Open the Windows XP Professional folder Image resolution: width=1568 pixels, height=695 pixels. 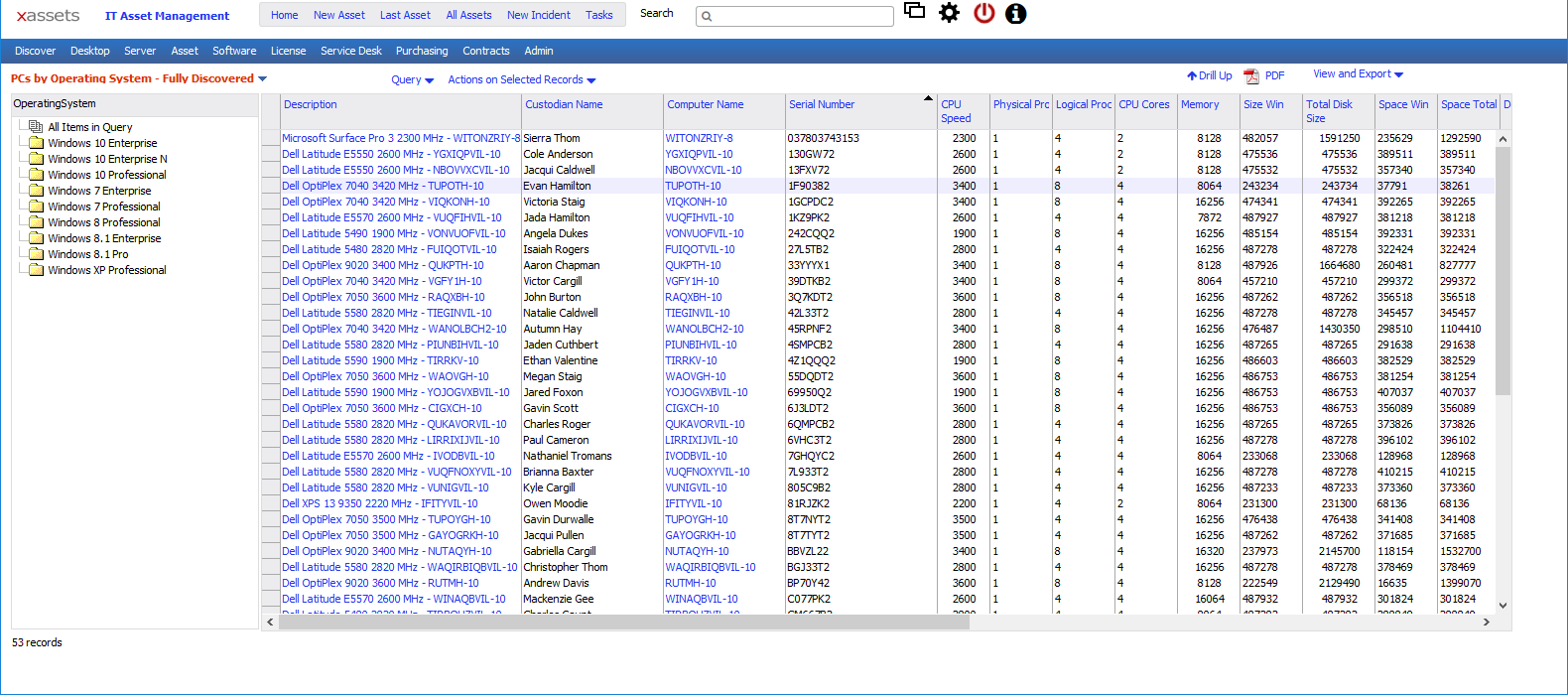point(37,270)
